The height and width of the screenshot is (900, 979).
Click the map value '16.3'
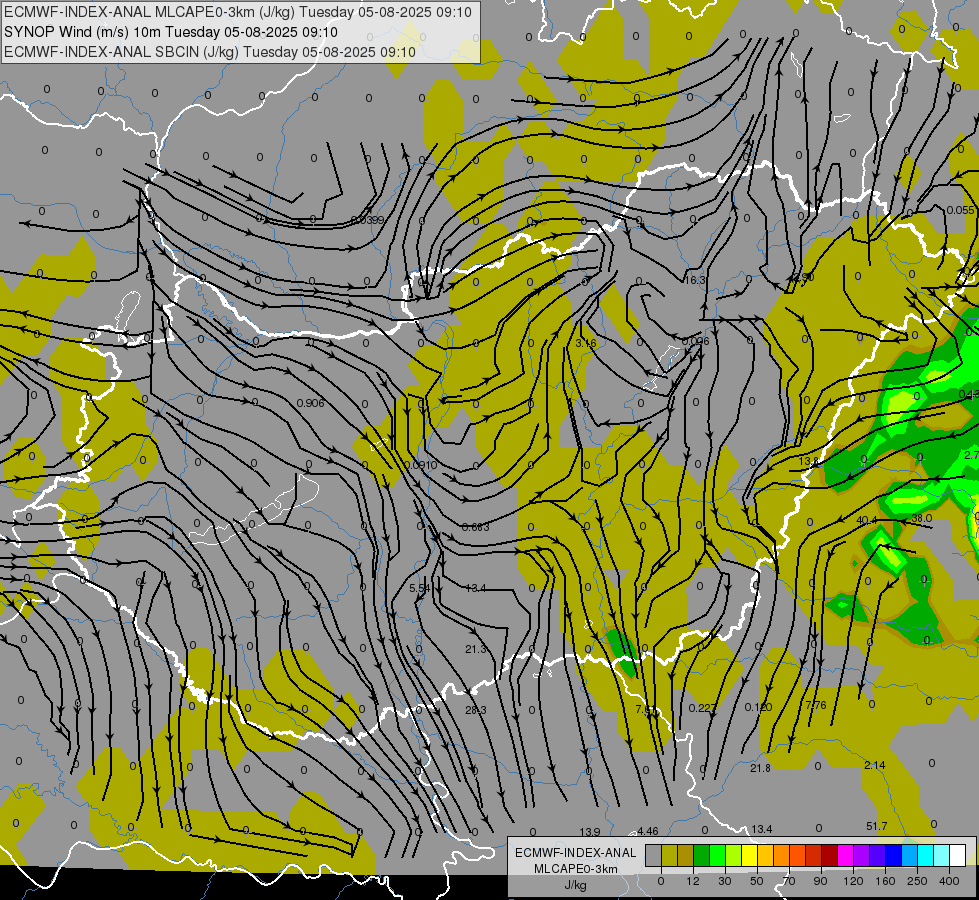click(694, 280)
